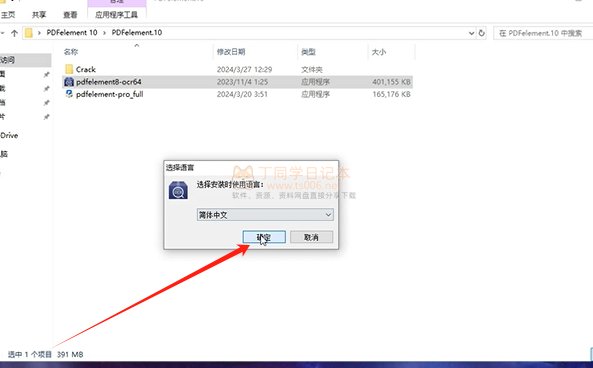Click date 2023/11/4 1:25 cell

pyautogui.click(x=242, y=82)
